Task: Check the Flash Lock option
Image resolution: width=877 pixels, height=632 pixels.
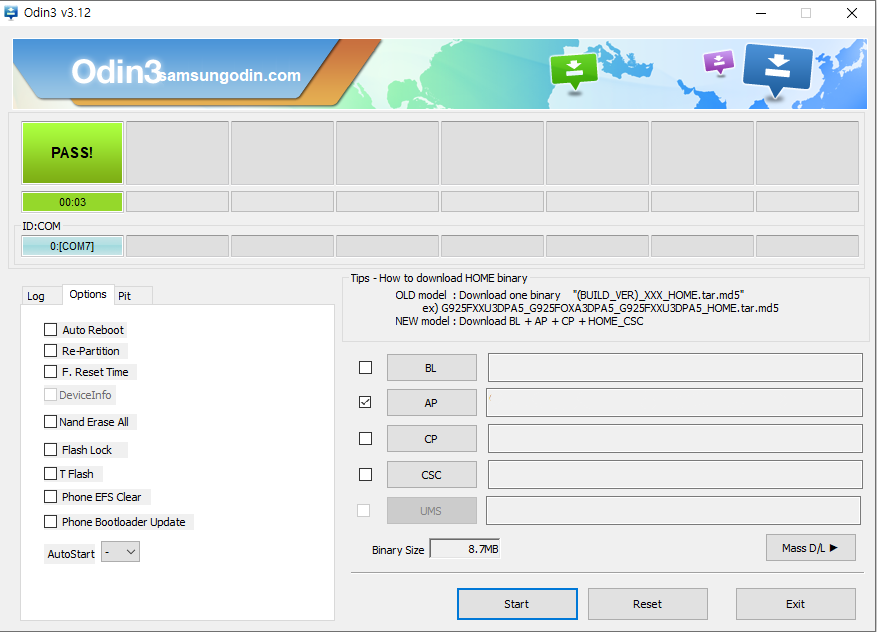Action: point(50,450)
